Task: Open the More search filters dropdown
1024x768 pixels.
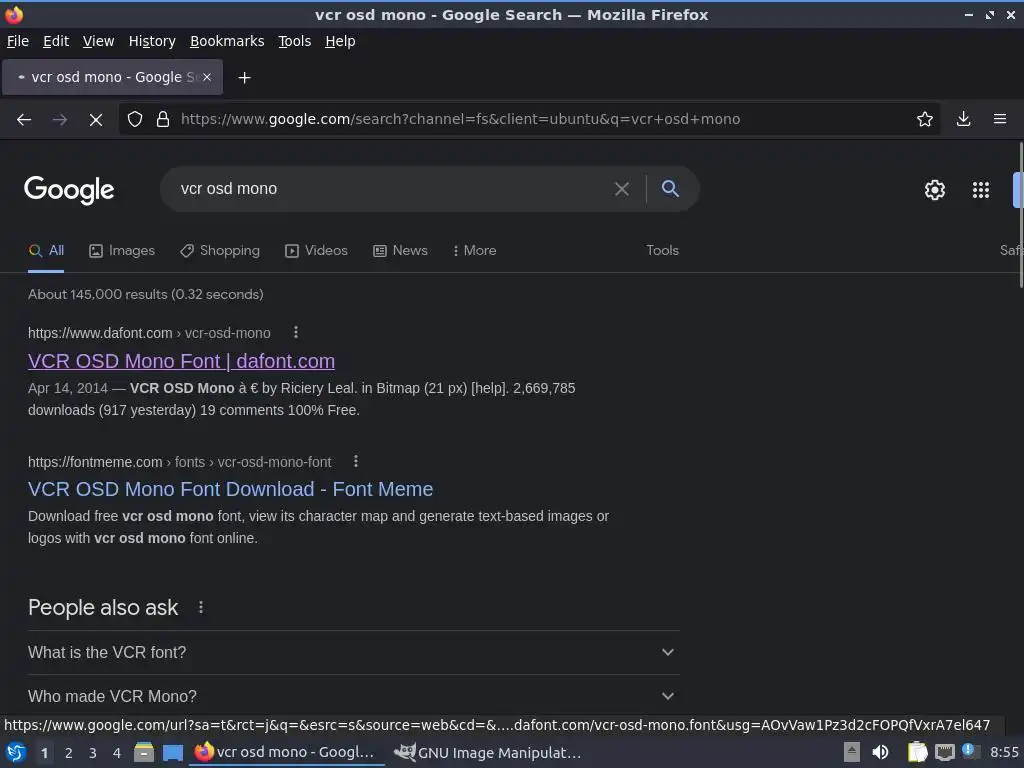Action: pyautogui.click(x=475, y=251)
